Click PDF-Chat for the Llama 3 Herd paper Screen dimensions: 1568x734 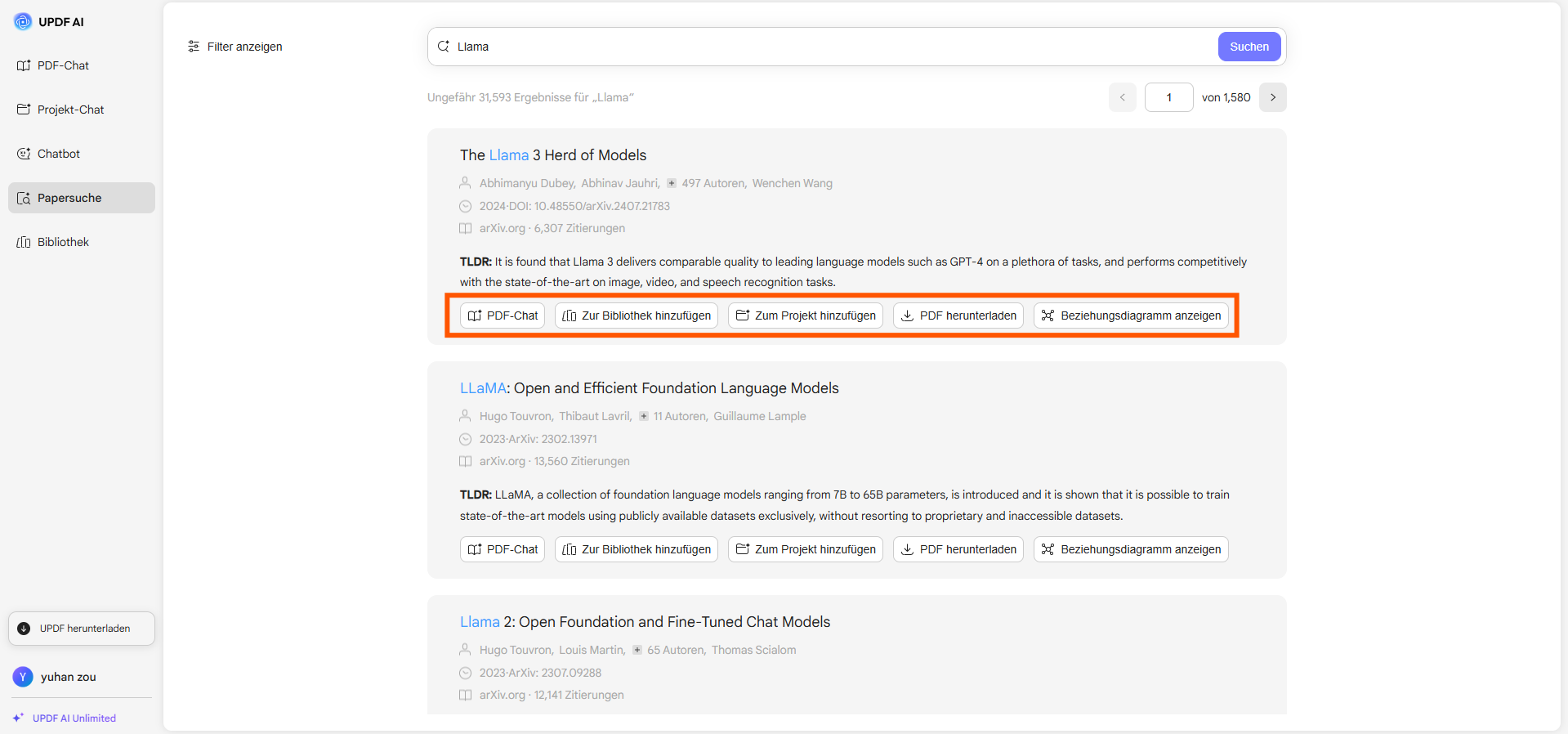pos(503,316)
